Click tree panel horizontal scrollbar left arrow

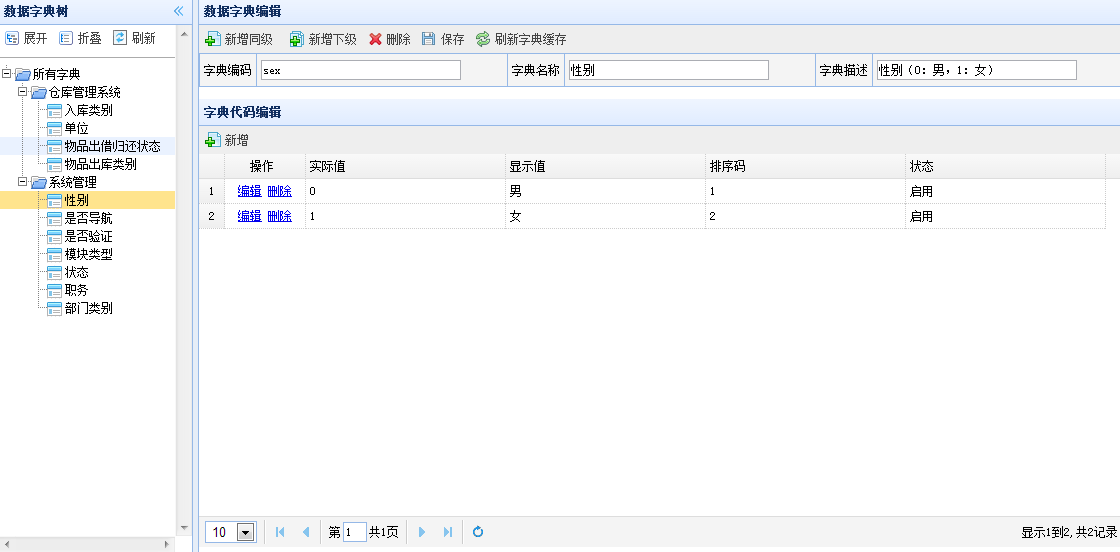(x=6, y=544)
